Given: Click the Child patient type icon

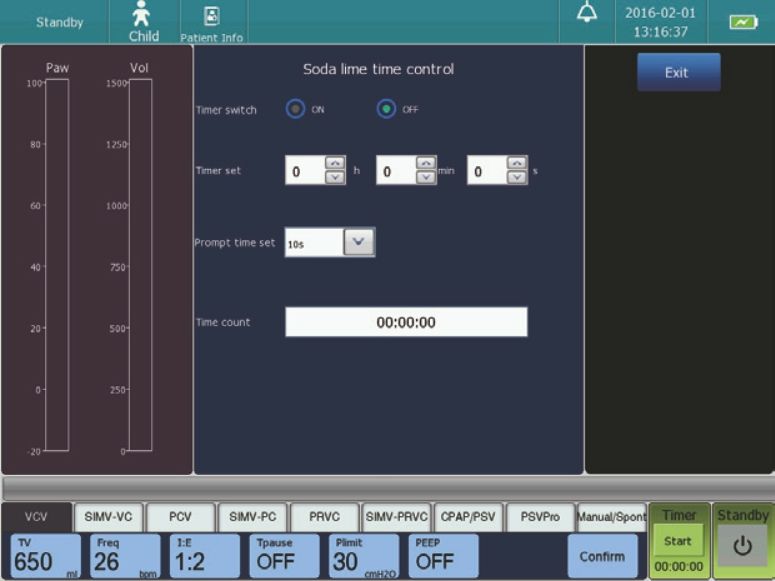Looking at the screenshot, I should point(143,21).
